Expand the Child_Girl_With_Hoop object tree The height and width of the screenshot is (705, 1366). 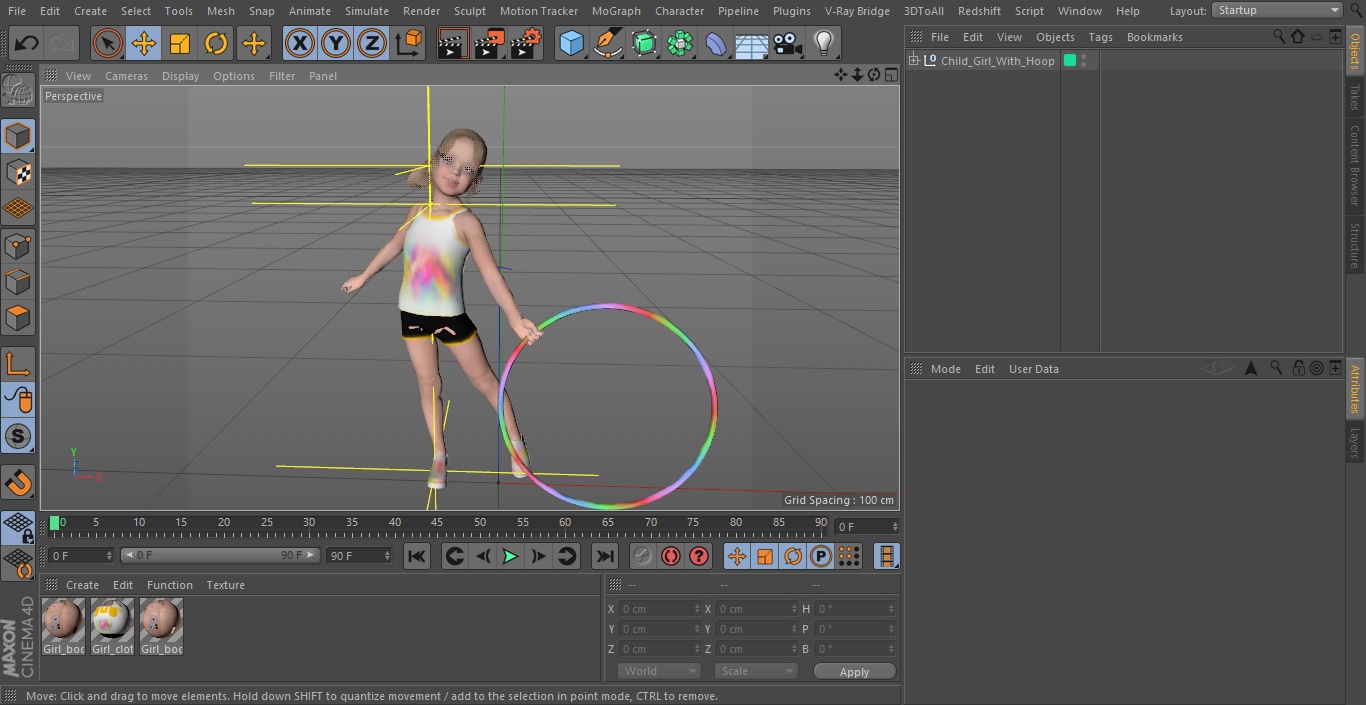913,61
